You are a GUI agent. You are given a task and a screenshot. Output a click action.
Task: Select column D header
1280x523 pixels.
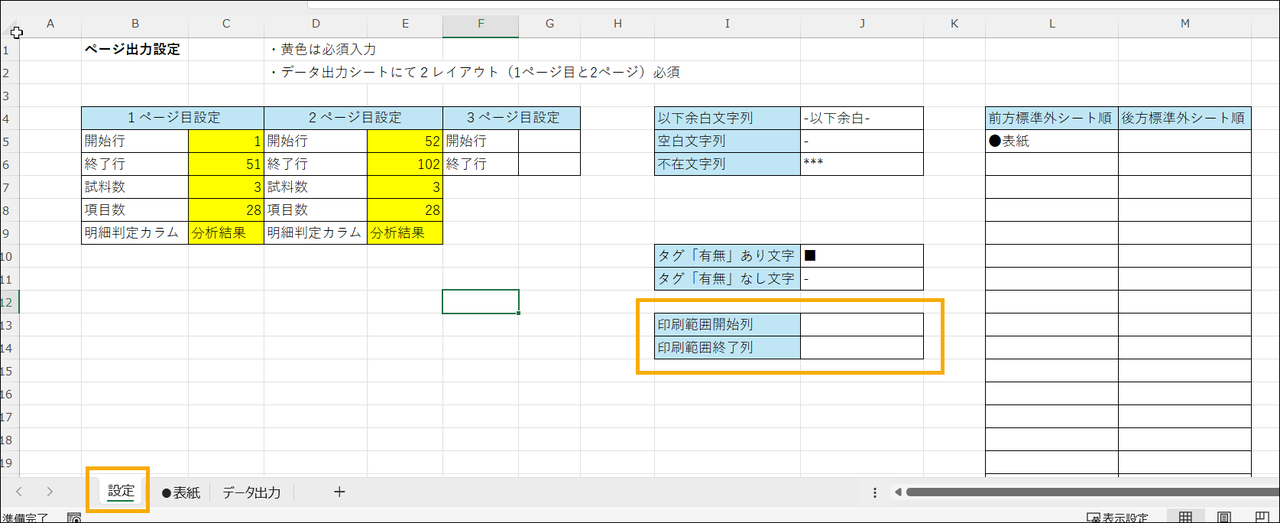pos(316,23)
